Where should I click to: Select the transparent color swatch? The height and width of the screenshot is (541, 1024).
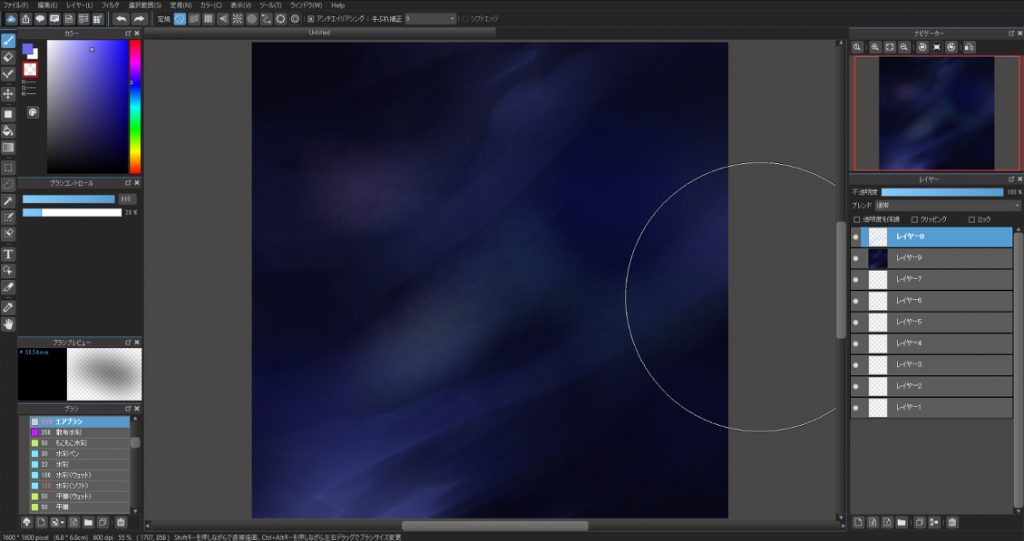click(30, 70)
